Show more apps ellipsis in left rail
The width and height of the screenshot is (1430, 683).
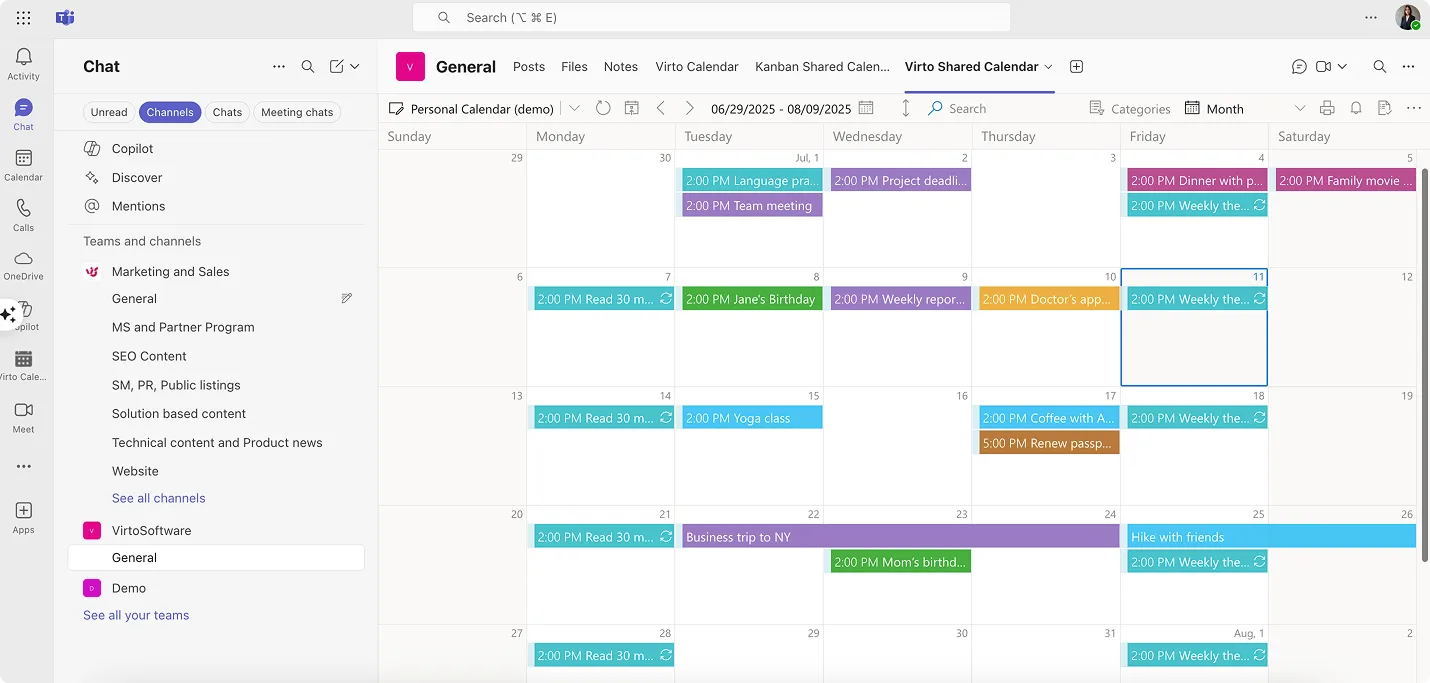tap(24, 466)
